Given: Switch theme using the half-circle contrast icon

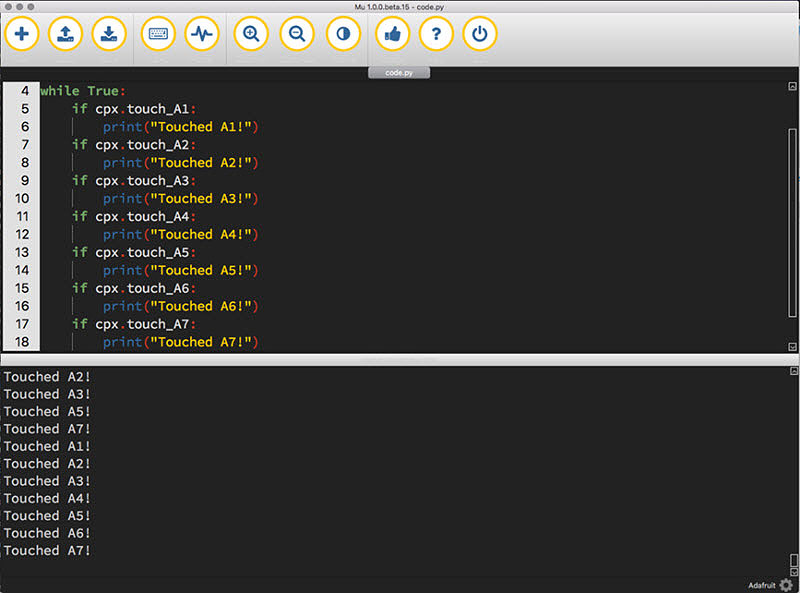Looking at the screenshot, I should [x=343, y=33].
